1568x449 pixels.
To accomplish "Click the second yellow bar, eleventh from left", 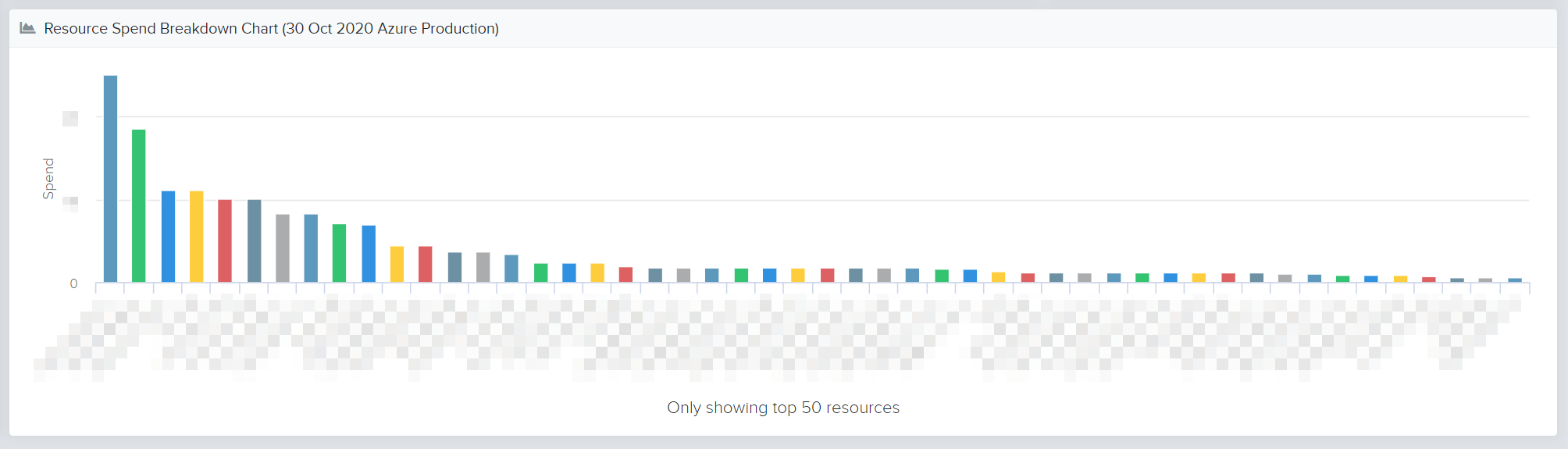I will click(397, 264).
